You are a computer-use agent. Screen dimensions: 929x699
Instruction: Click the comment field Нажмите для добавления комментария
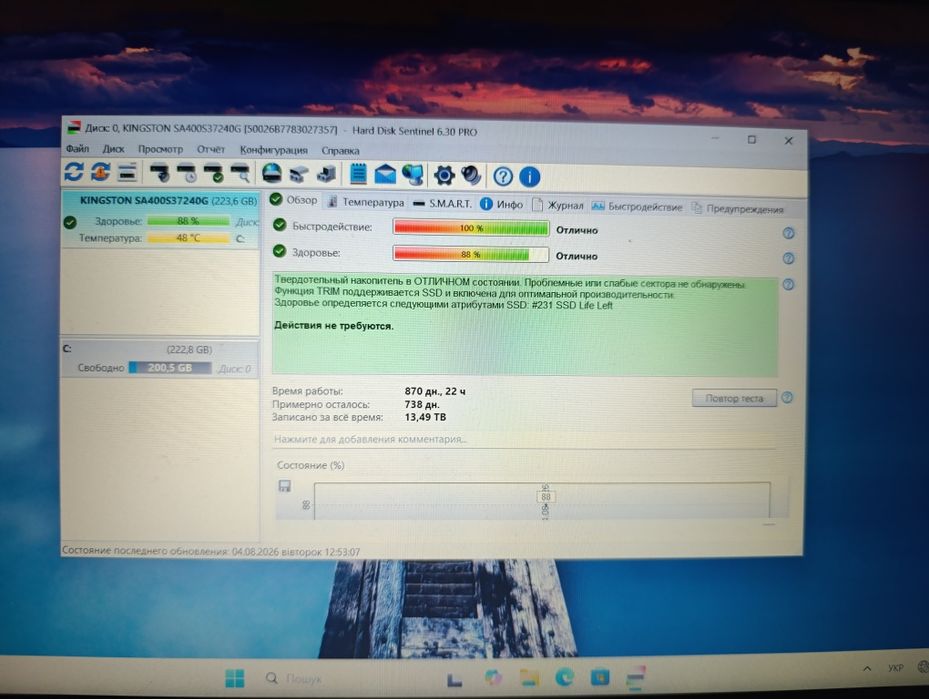524,440
